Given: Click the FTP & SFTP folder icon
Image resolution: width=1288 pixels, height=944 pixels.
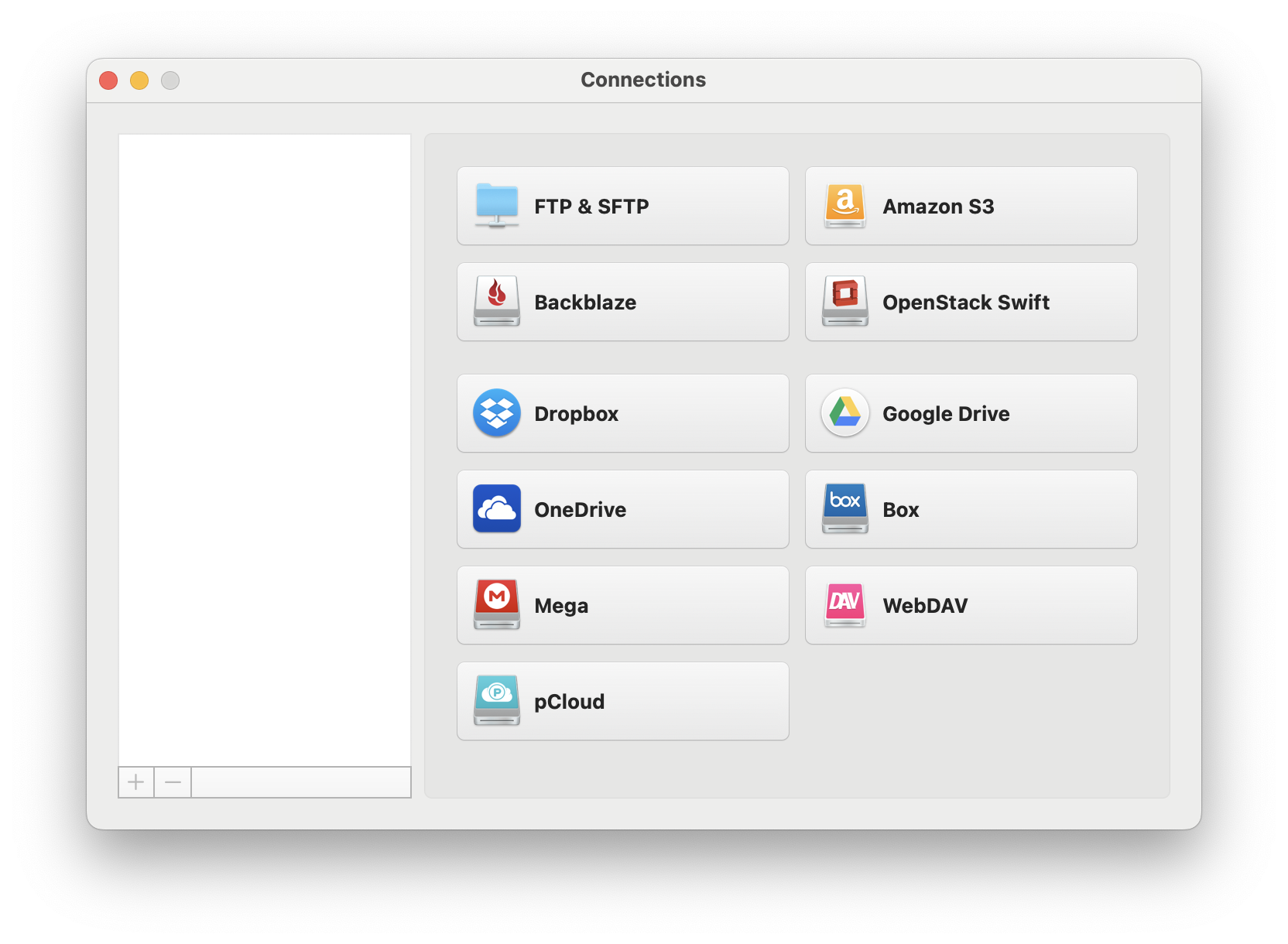Looking at the screenshot, I should tap(496, 206).
